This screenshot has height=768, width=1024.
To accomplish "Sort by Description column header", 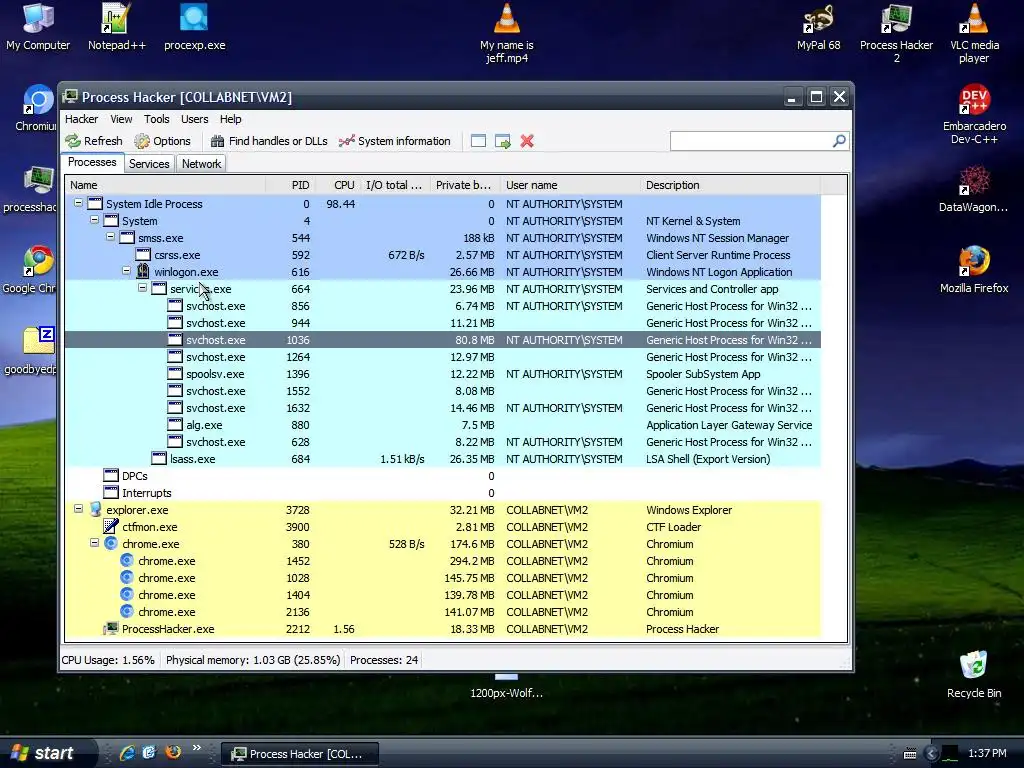I will pos(730,185).
